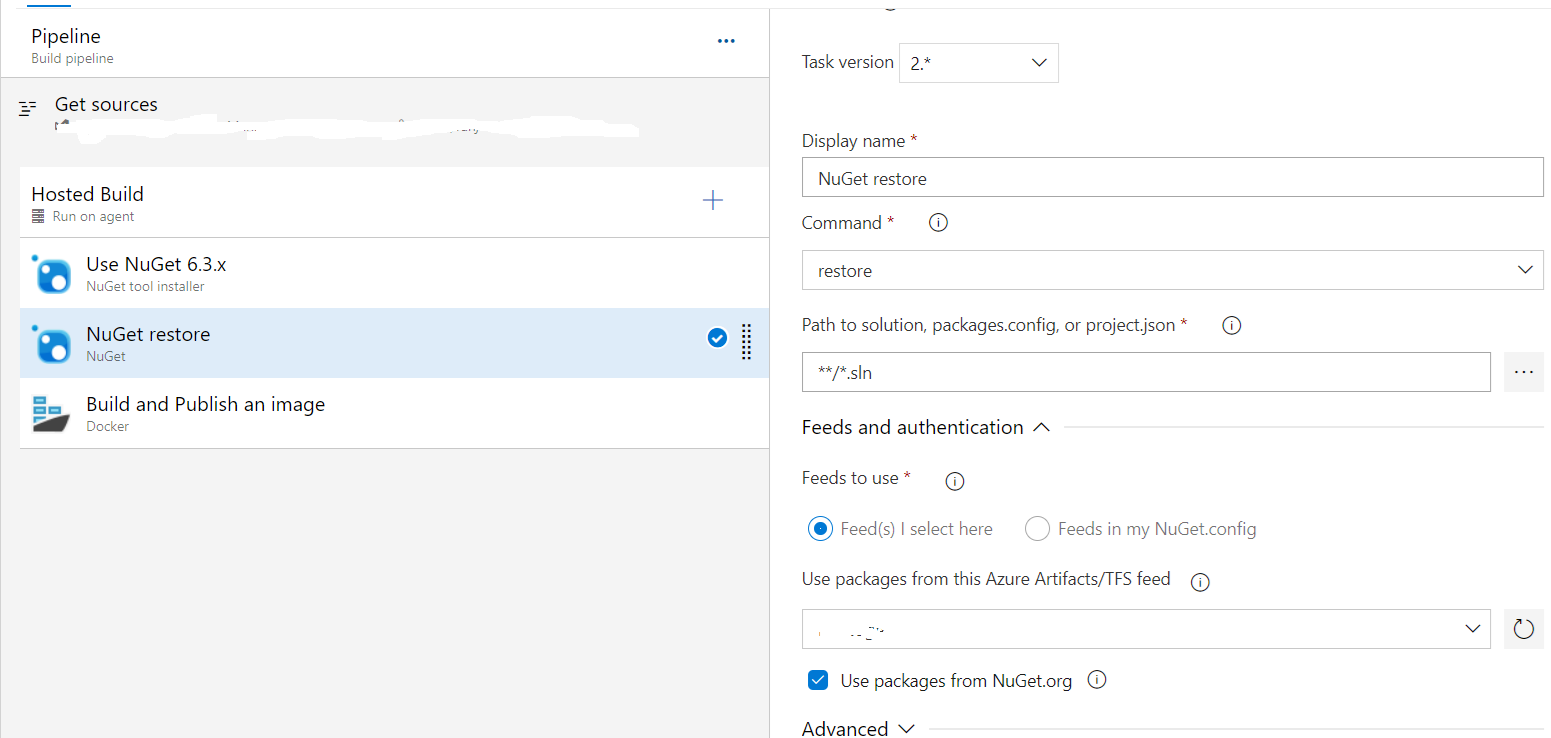The width and height of the screenshot is (1551, 738).
Task: Disable Use packages from NuGet.org
Action: [x=818, y=680]
